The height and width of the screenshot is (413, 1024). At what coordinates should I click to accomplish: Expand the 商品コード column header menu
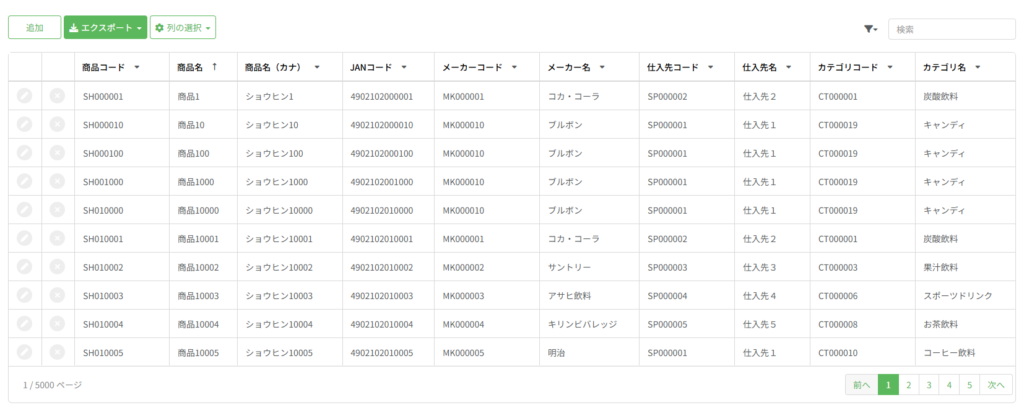click(x=136, y=68)
